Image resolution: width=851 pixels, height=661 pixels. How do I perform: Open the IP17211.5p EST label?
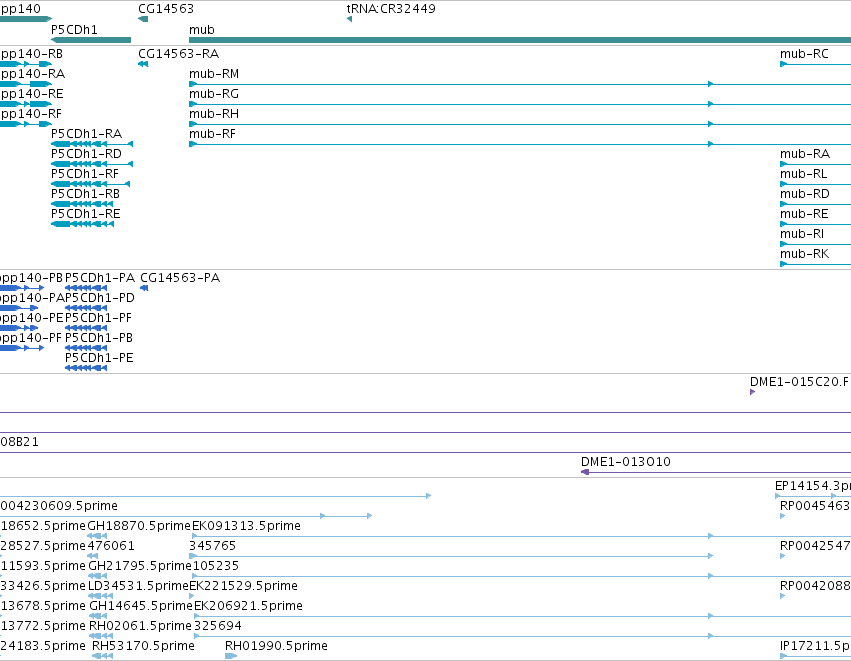[x=815, y=646]
